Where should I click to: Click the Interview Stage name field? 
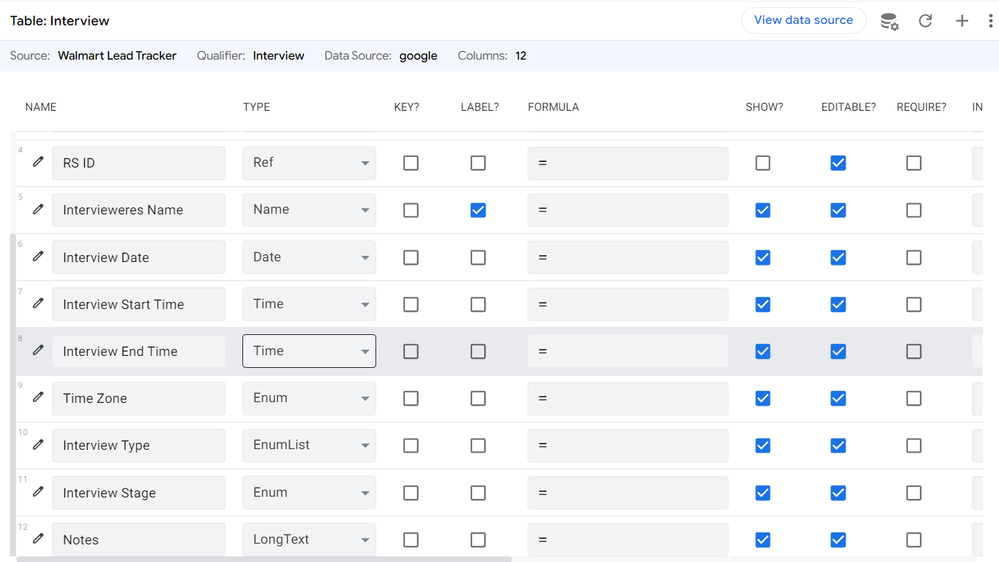pyautogui.click(x=139, y=493)
